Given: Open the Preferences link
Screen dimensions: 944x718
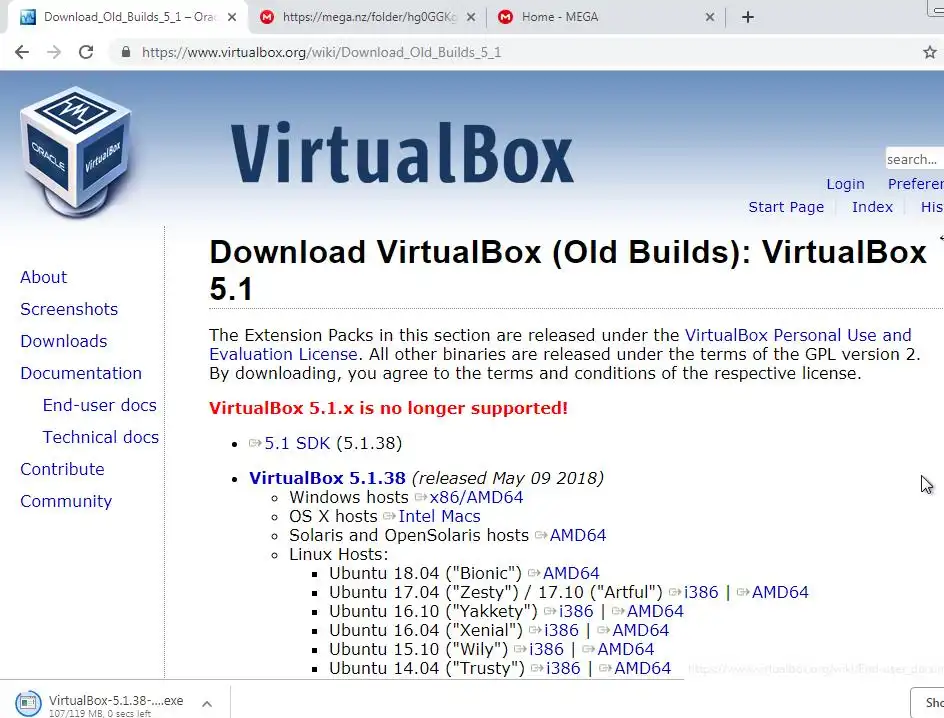Looking at the screenshot, I should point(916,184).
